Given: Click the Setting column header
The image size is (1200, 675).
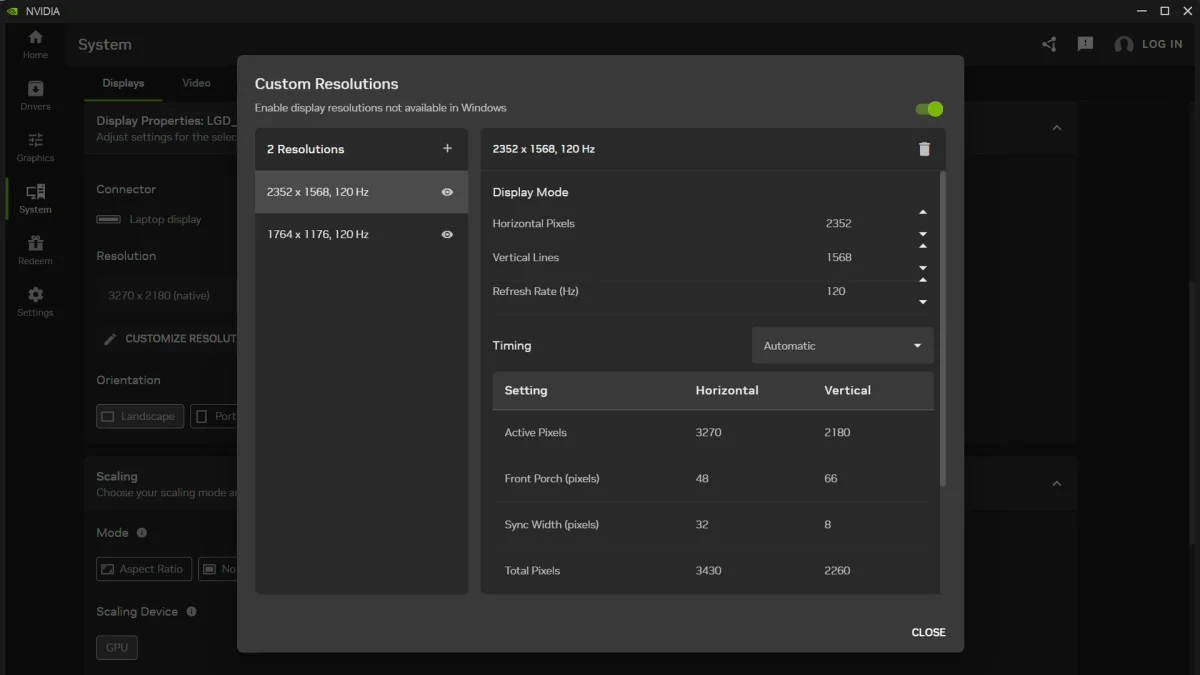Looking at the screenshot, I should 526,391.
